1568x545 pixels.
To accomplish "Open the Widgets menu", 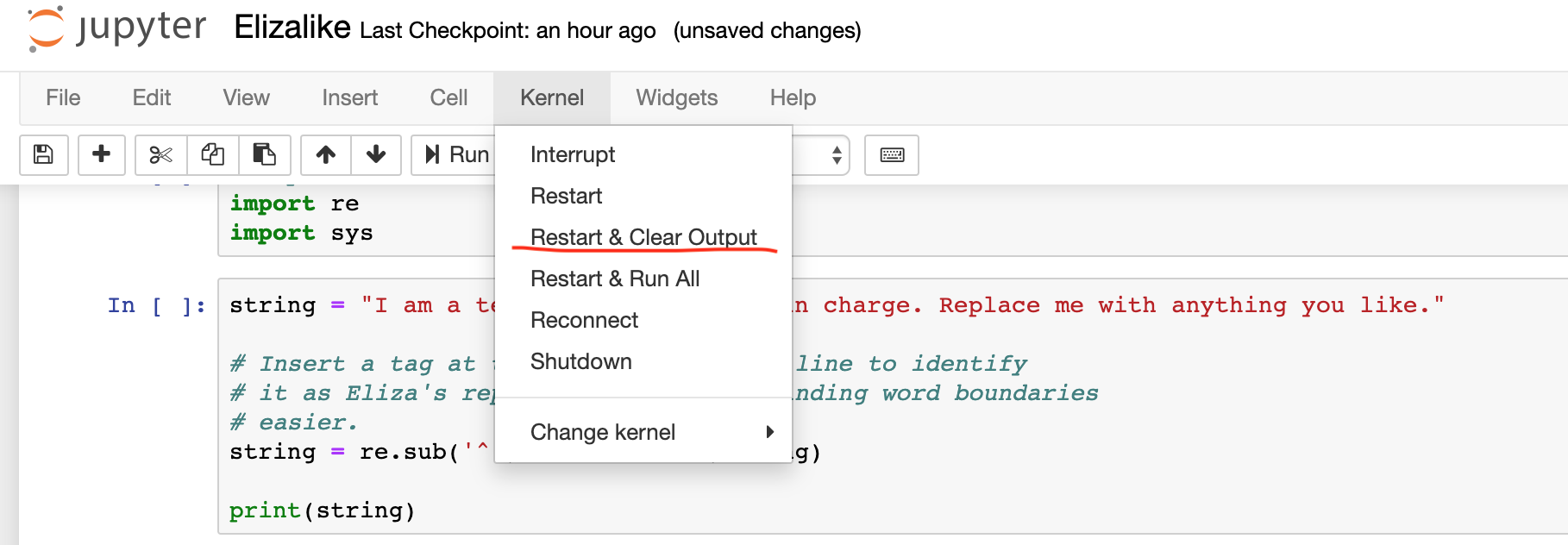I will tap(676, 97).
